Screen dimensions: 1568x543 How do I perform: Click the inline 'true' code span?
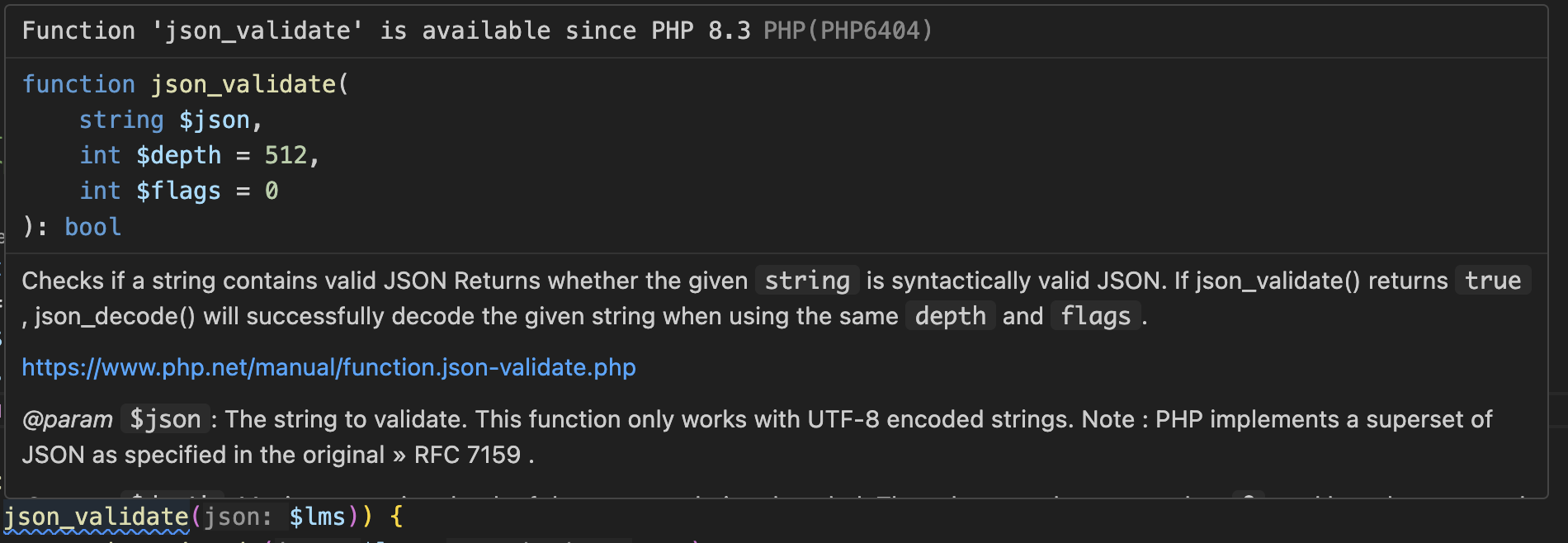click(x=1492, y=281)
